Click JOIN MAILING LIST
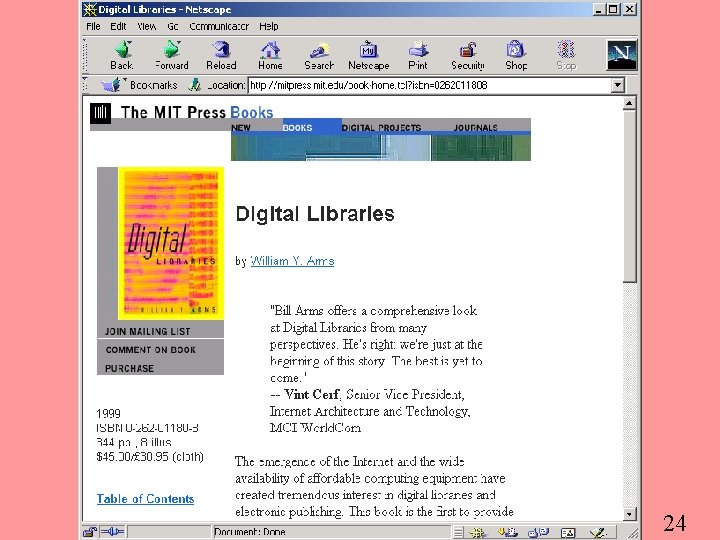 point(147,331)
